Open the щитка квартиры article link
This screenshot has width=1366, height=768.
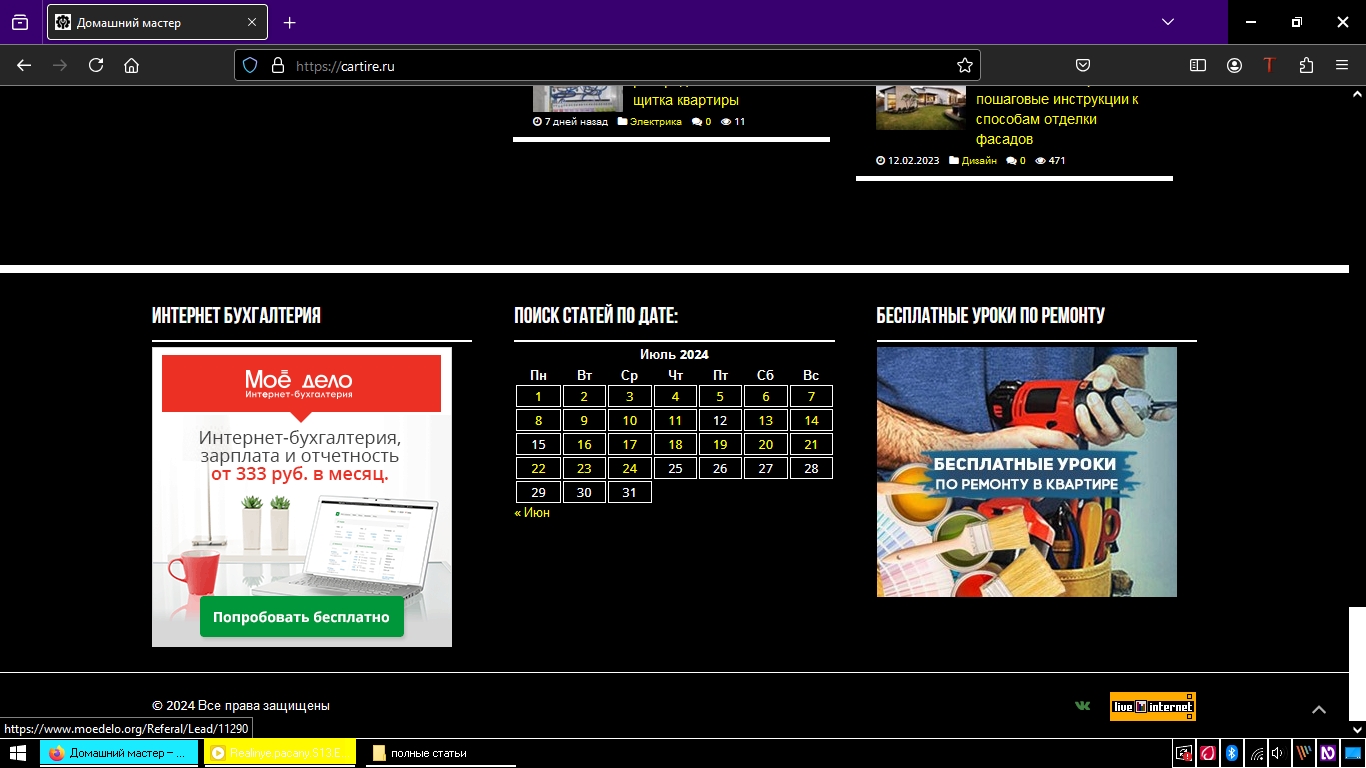pos(686,100)
